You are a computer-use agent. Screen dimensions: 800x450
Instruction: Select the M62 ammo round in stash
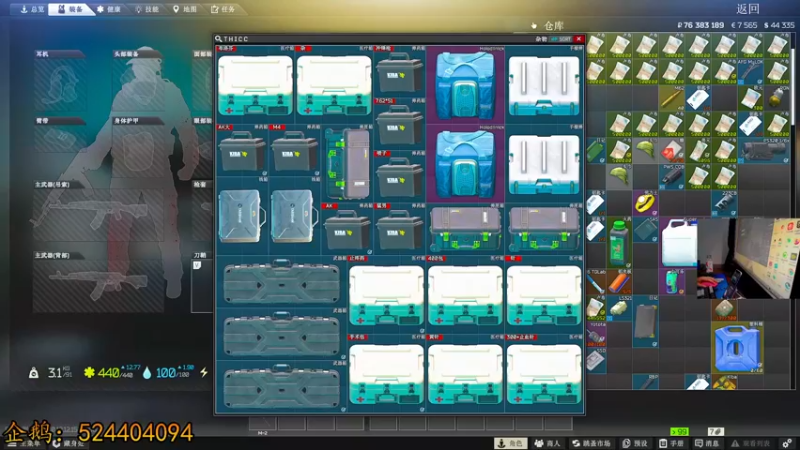671,98
